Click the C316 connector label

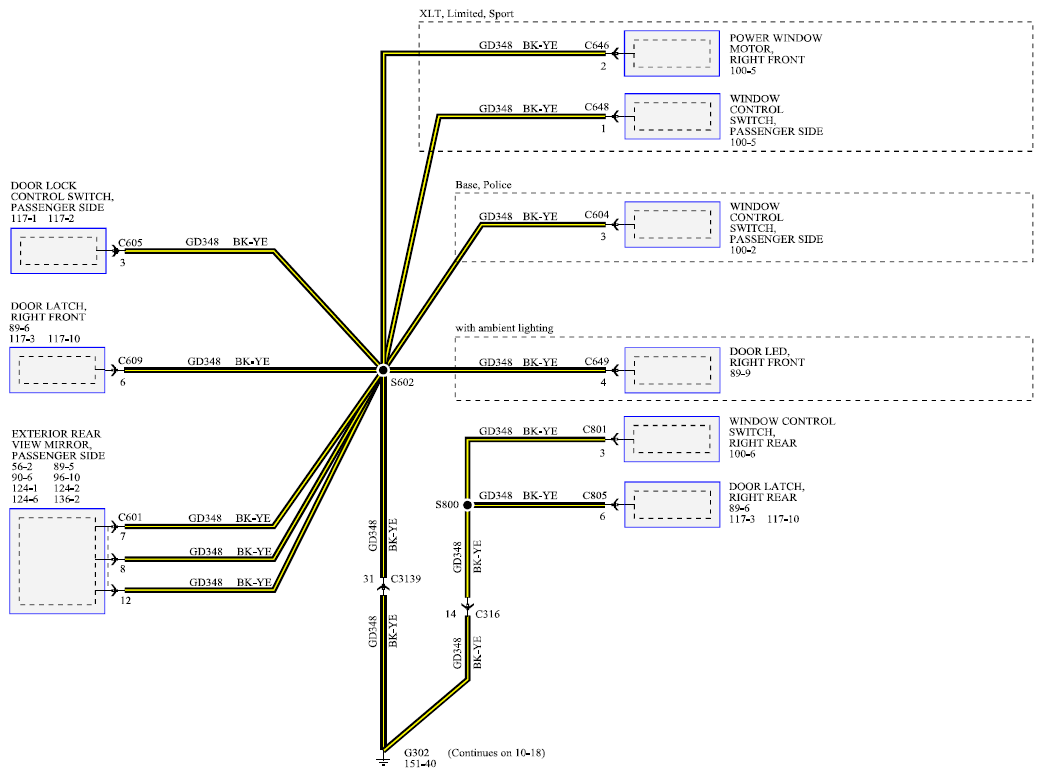(x=488, y=614)
